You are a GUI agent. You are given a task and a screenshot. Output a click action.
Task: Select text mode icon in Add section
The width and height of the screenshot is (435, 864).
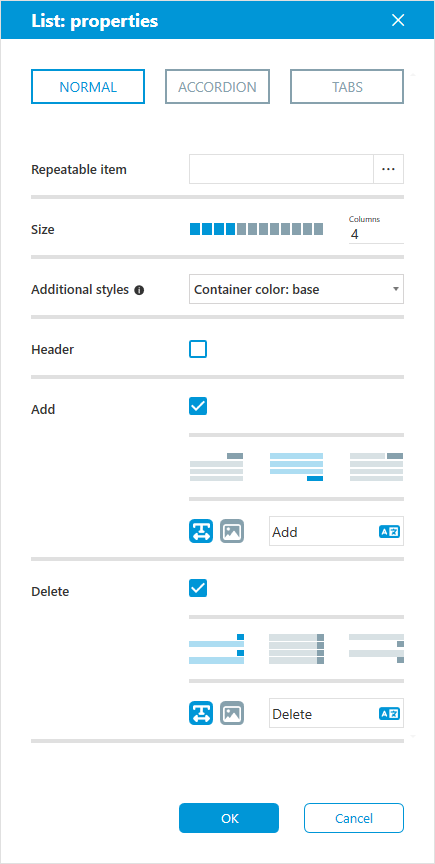point(201,531)
